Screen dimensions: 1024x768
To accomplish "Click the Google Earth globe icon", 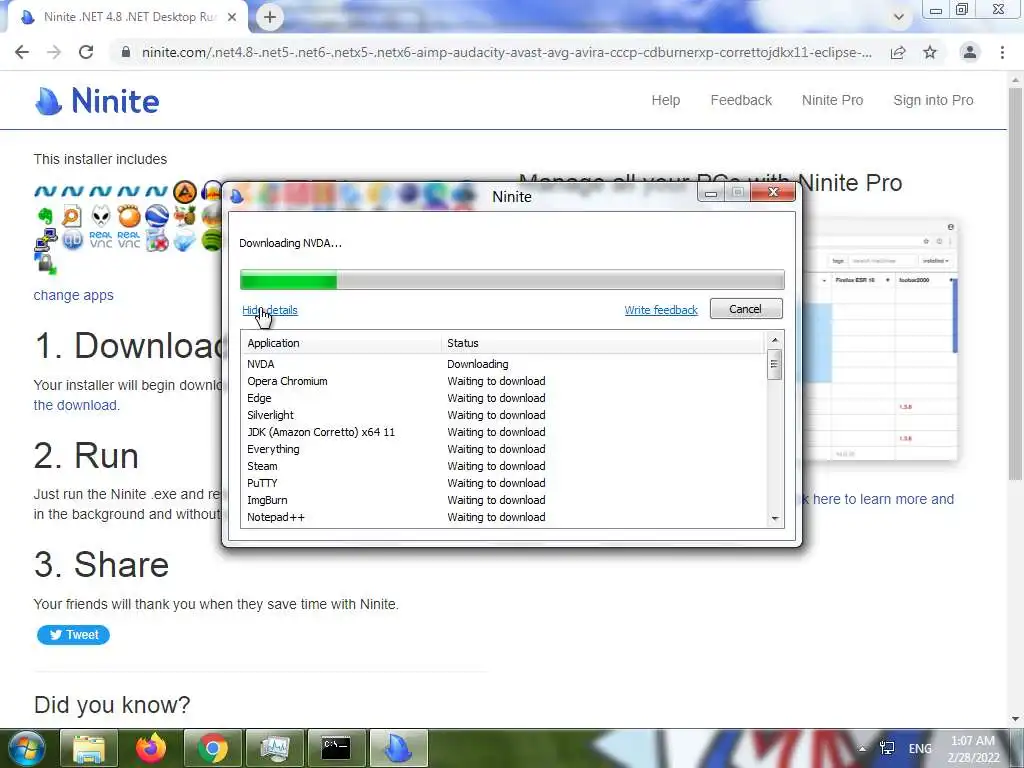I will click(157, 216).
